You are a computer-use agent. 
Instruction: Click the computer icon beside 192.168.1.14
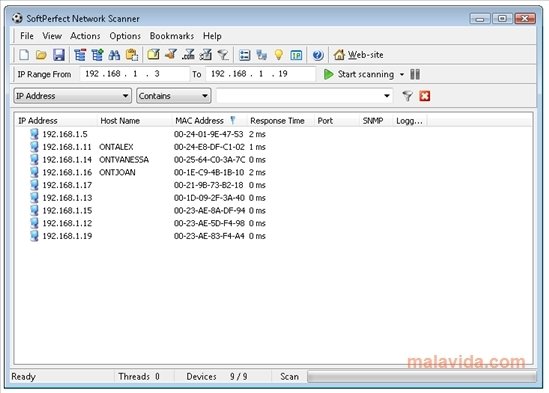point(34,159)
